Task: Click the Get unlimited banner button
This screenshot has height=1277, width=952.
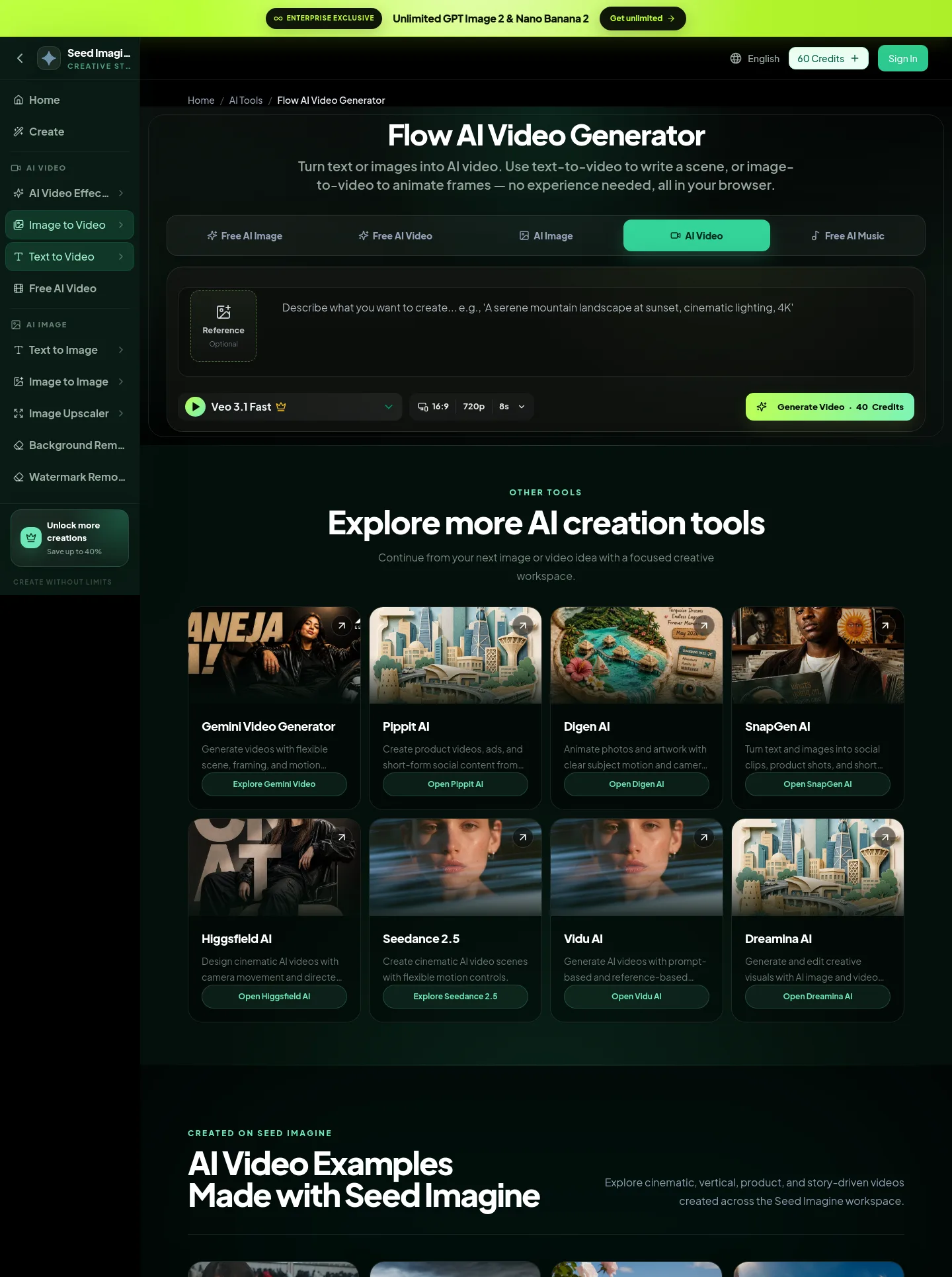Action: 643,19
